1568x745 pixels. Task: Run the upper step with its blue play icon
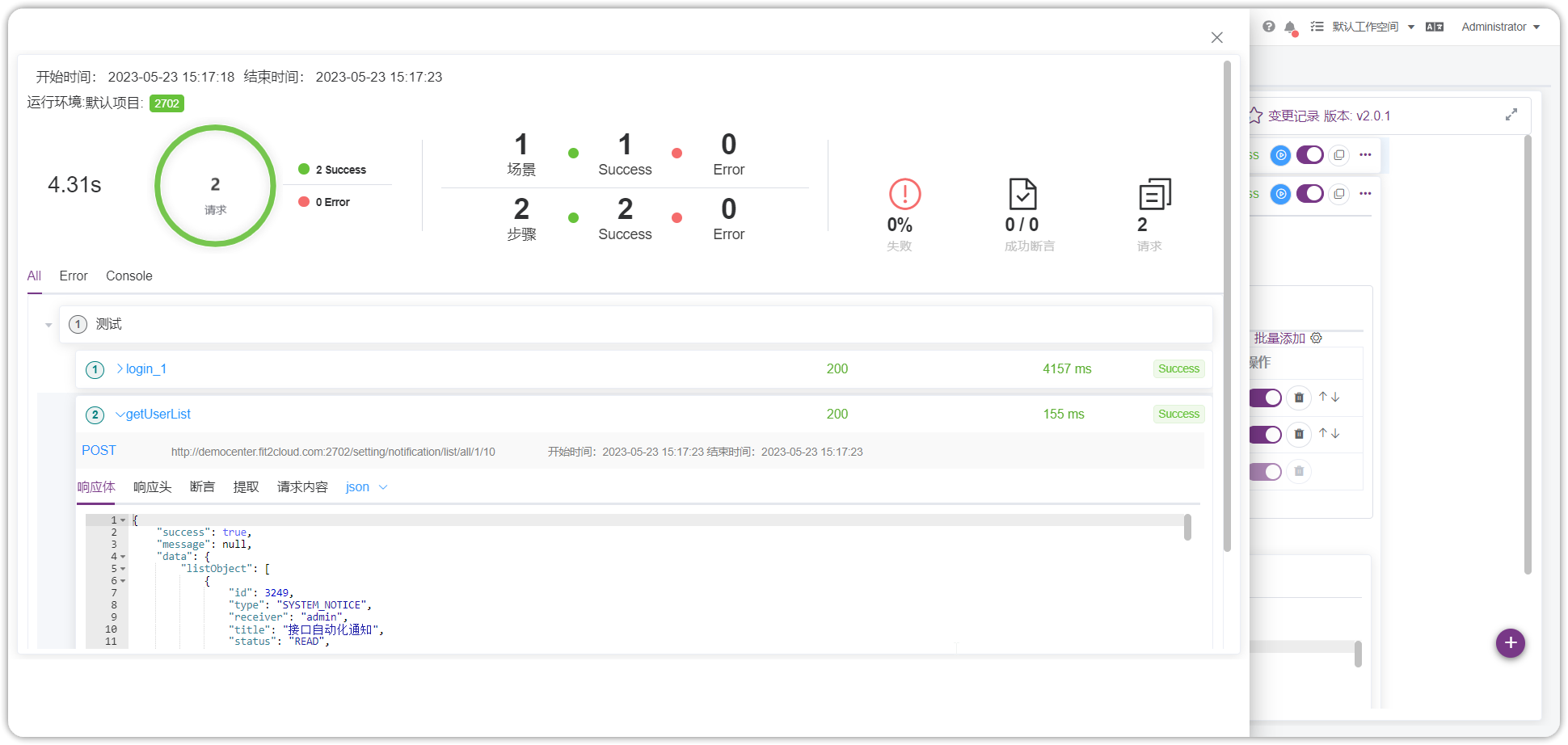click(1281, 154)
